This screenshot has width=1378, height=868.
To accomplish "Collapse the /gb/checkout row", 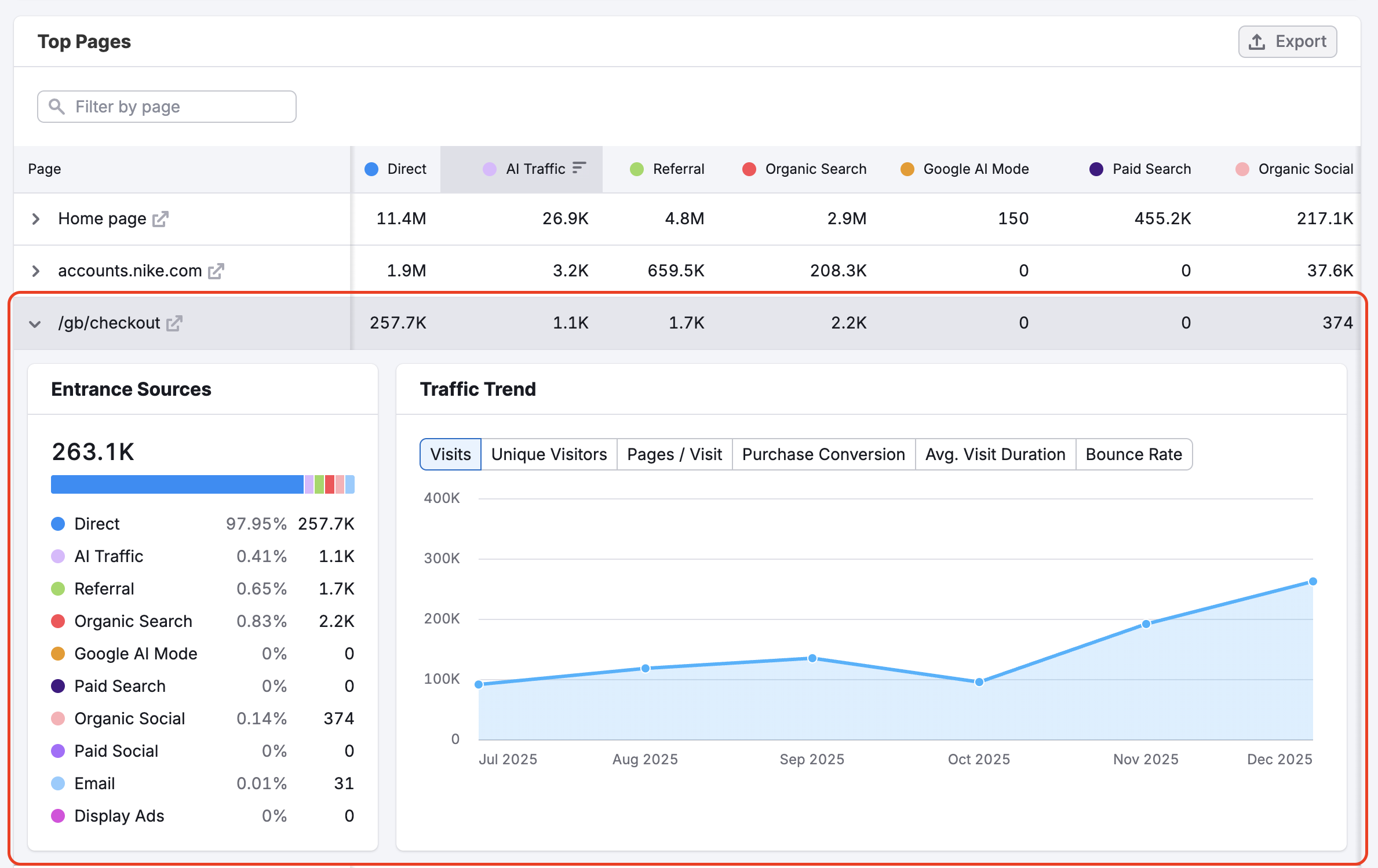I will [x=35, y=323].
